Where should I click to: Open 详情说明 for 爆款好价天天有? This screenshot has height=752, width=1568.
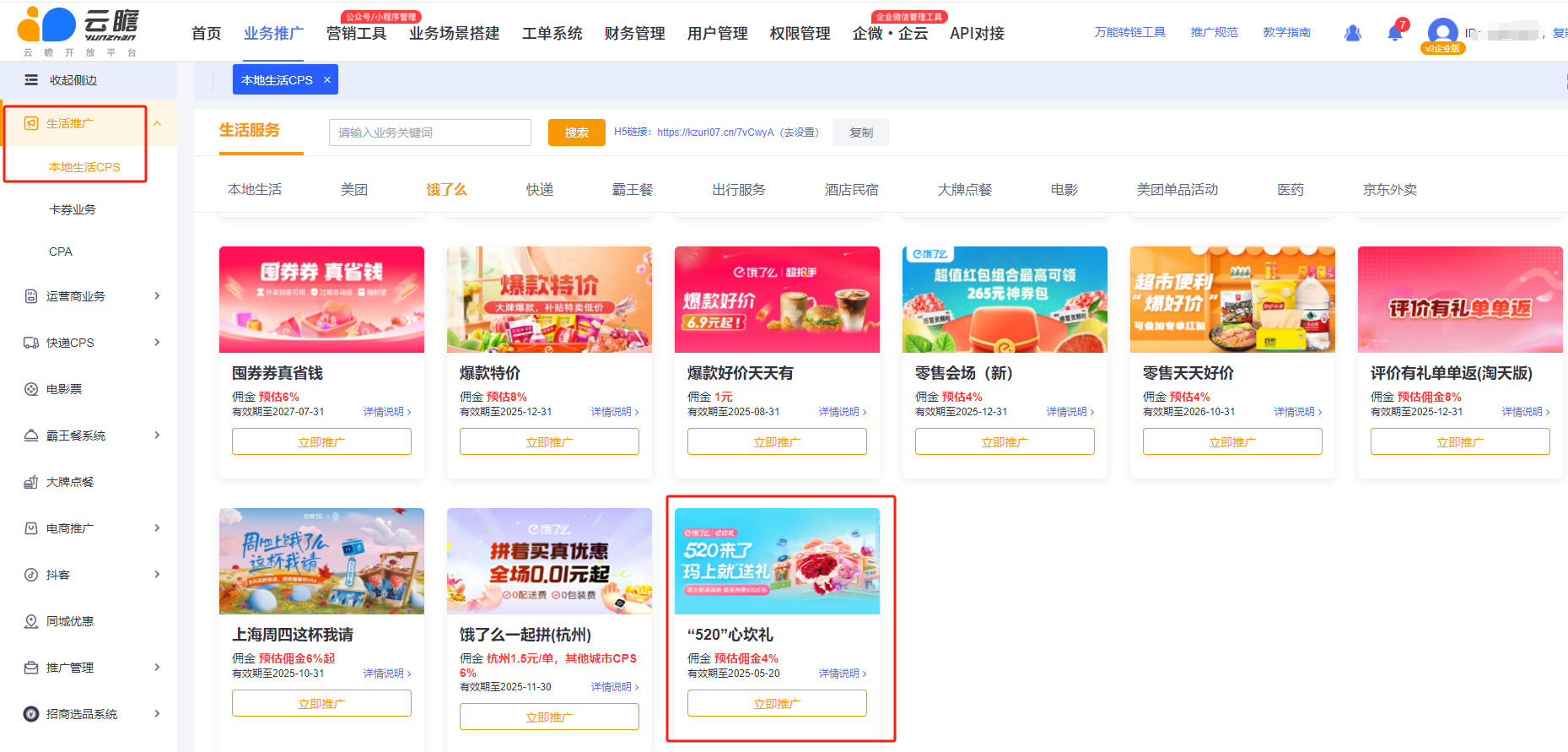pyautogui.click(x=843, y=412)
